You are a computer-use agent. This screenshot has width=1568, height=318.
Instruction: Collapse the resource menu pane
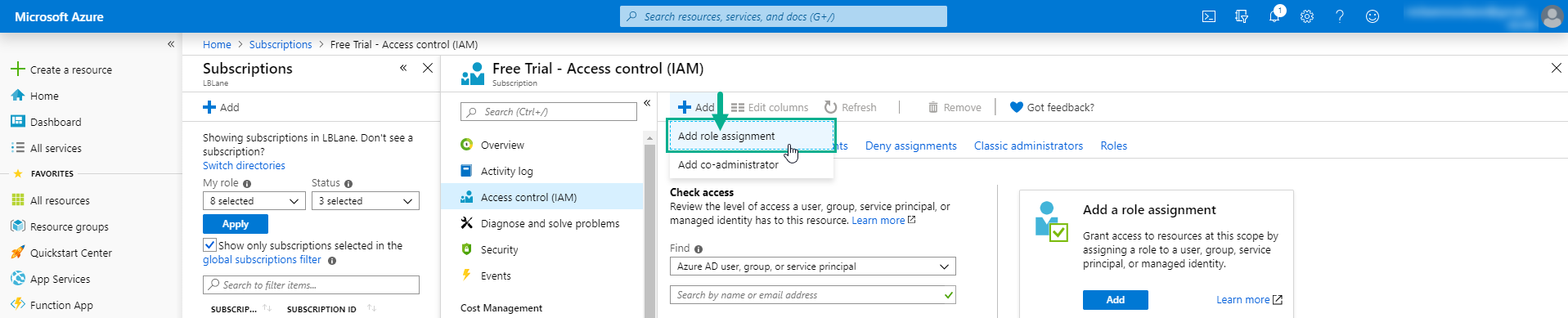[x=647, y=103]
